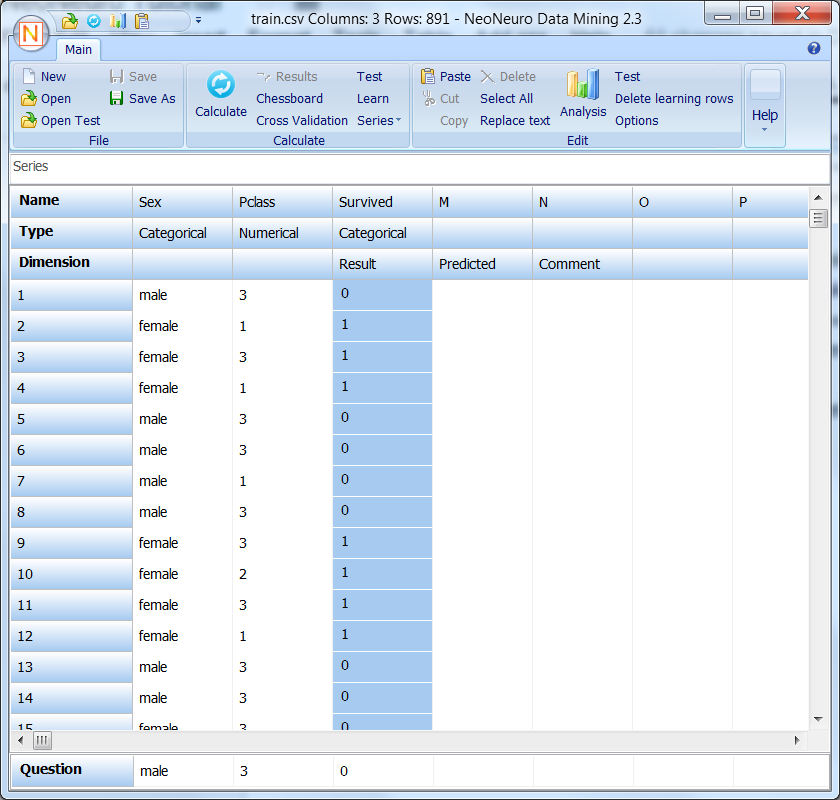840x800 pixels.
Task: Click the horizontal scrollbar thumb
Action: coord(42,741)
